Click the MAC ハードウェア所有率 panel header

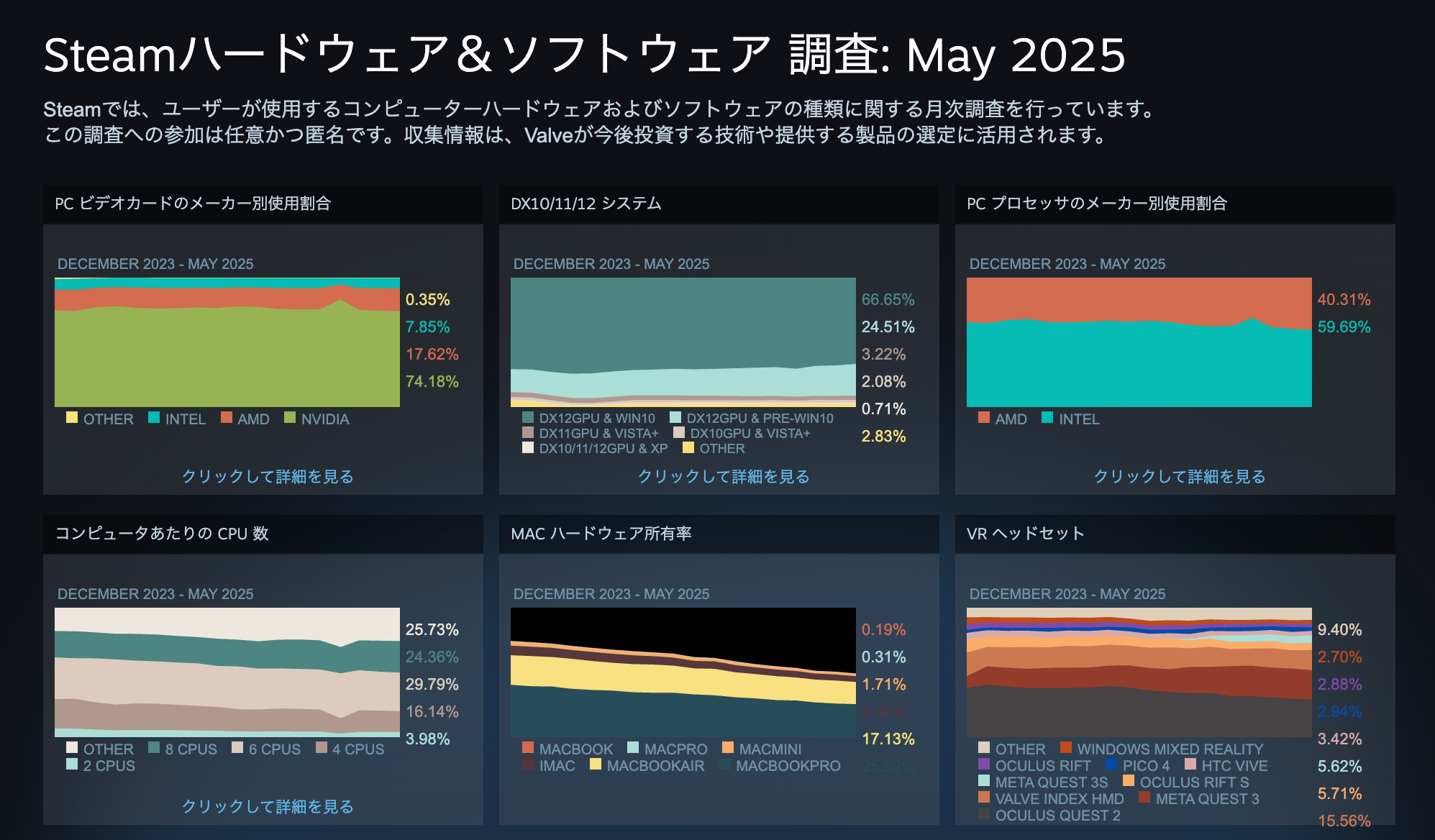719,534
